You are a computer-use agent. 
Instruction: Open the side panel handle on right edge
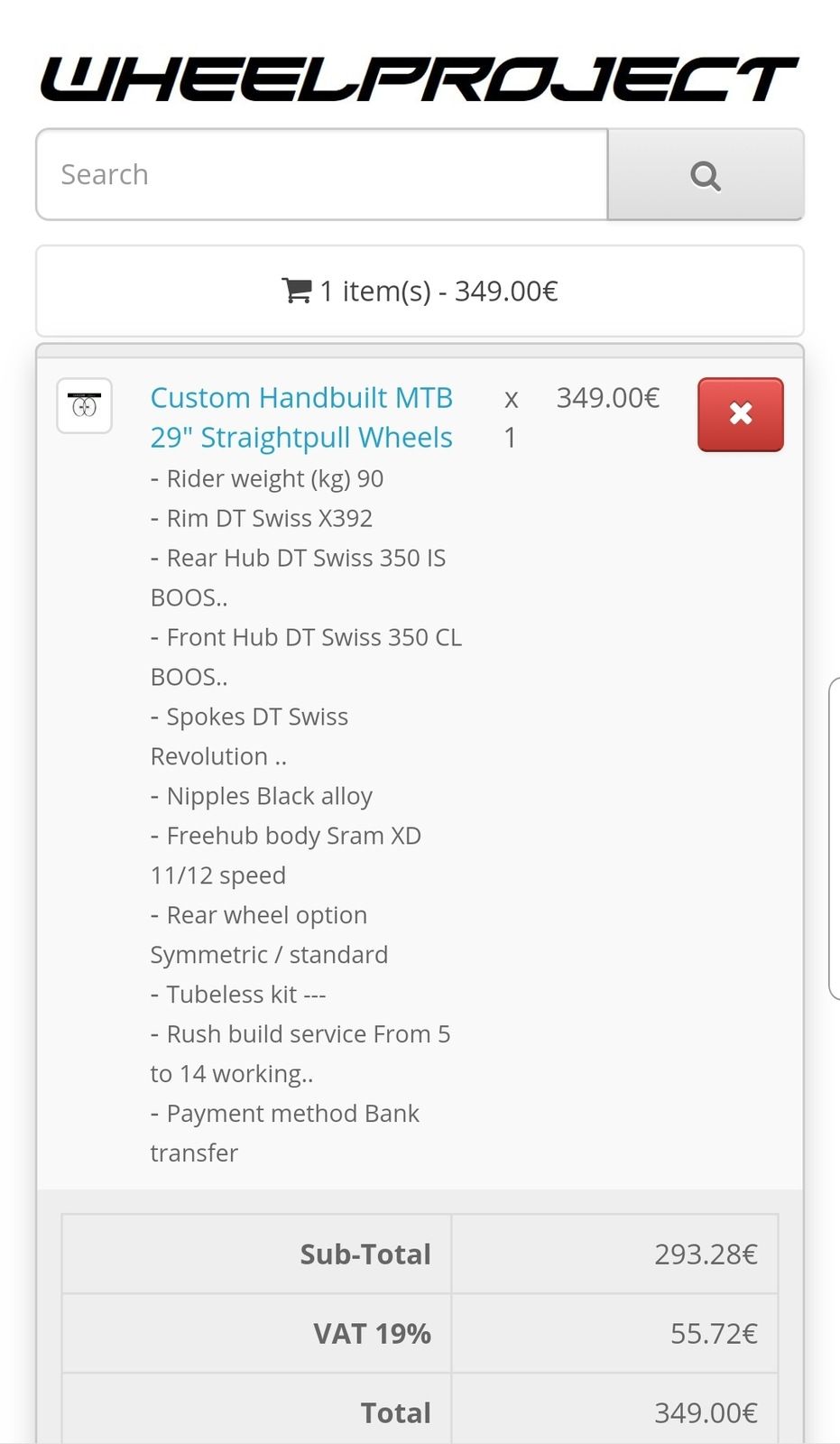click(835, 839)
